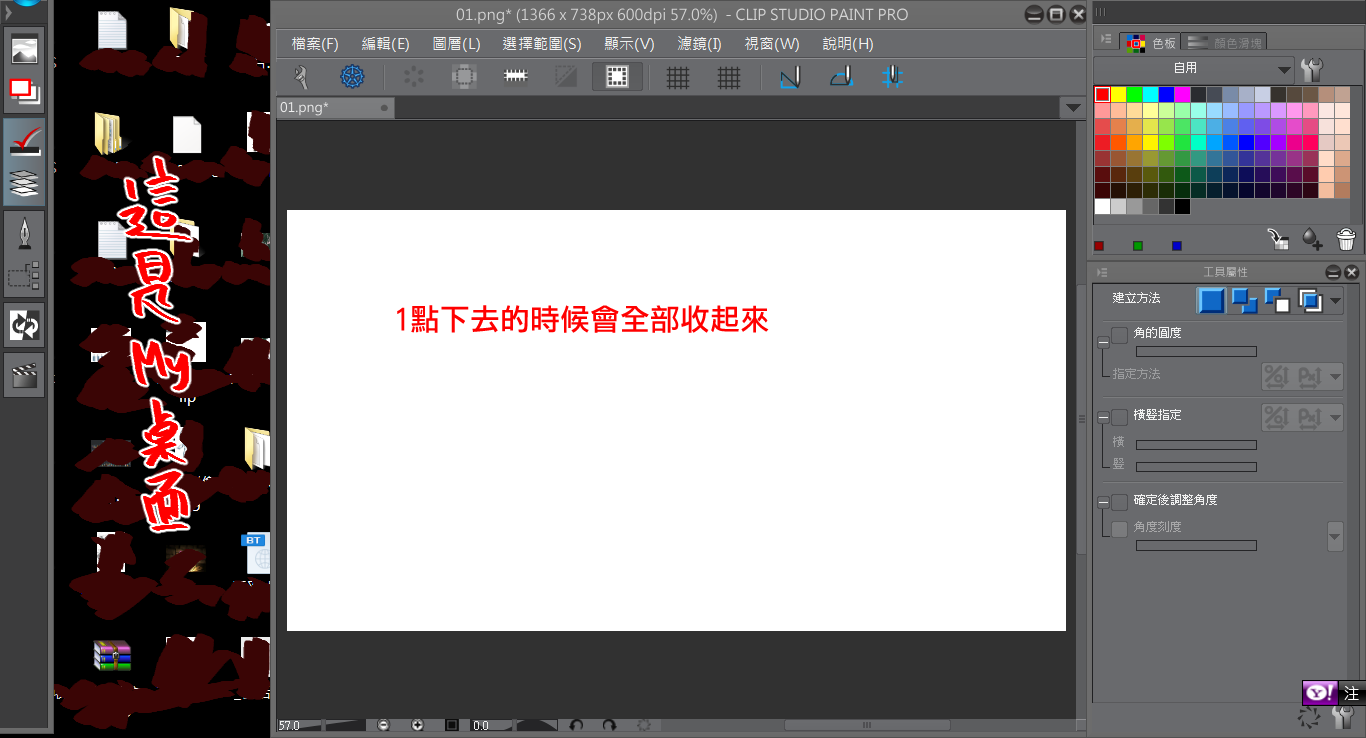
Task: Click the second grid icon in the toolbar
Action: pos(729,77)
